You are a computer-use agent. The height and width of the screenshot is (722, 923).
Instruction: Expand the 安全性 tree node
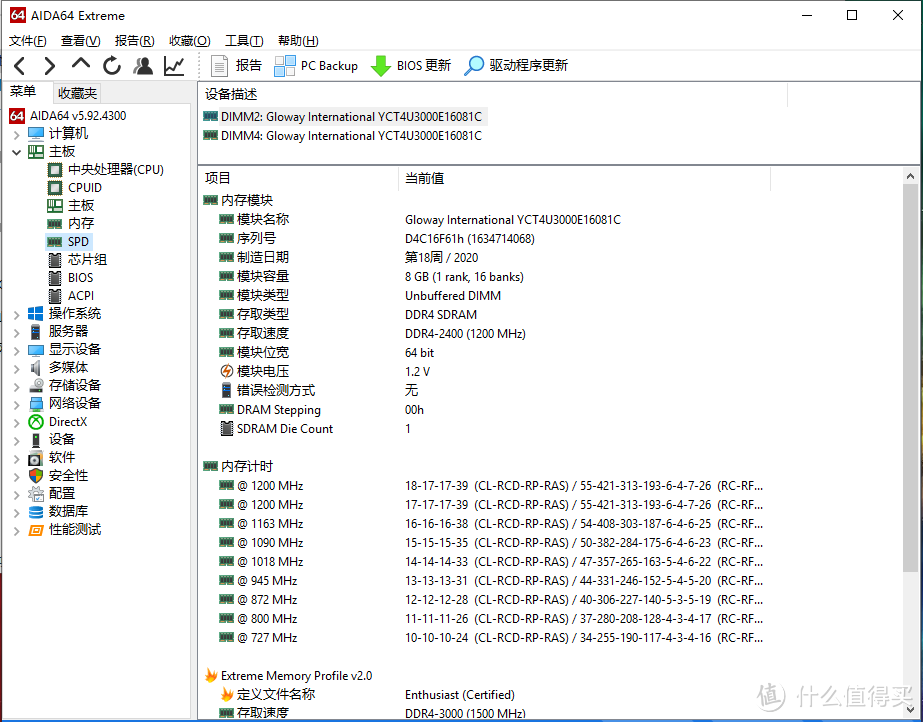16,477
